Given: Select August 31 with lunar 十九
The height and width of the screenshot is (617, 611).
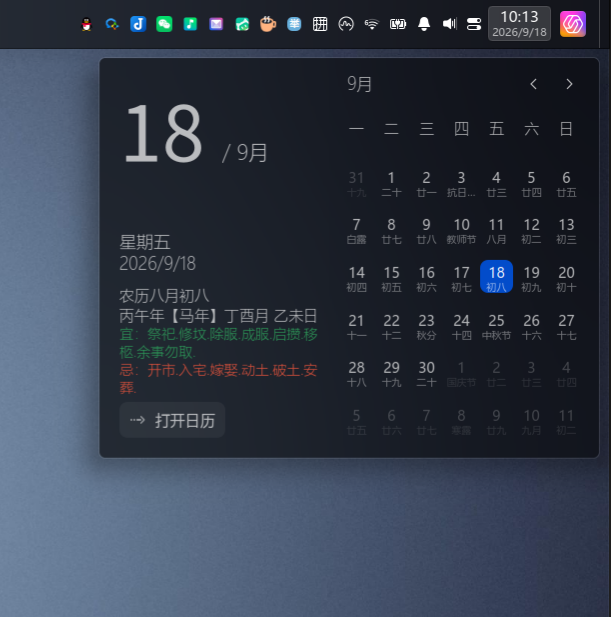Looking at the screenshot, I should point(356,184).
